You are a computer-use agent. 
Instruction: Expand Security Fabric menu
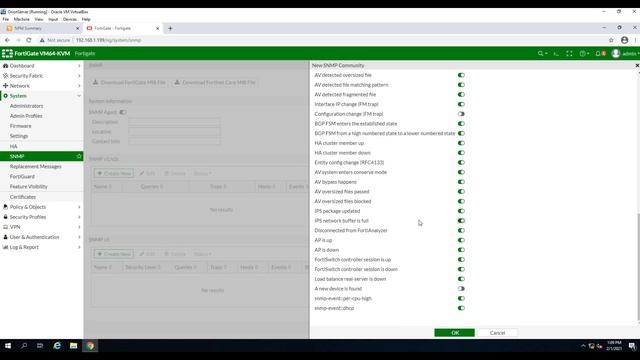pos(42,76)
